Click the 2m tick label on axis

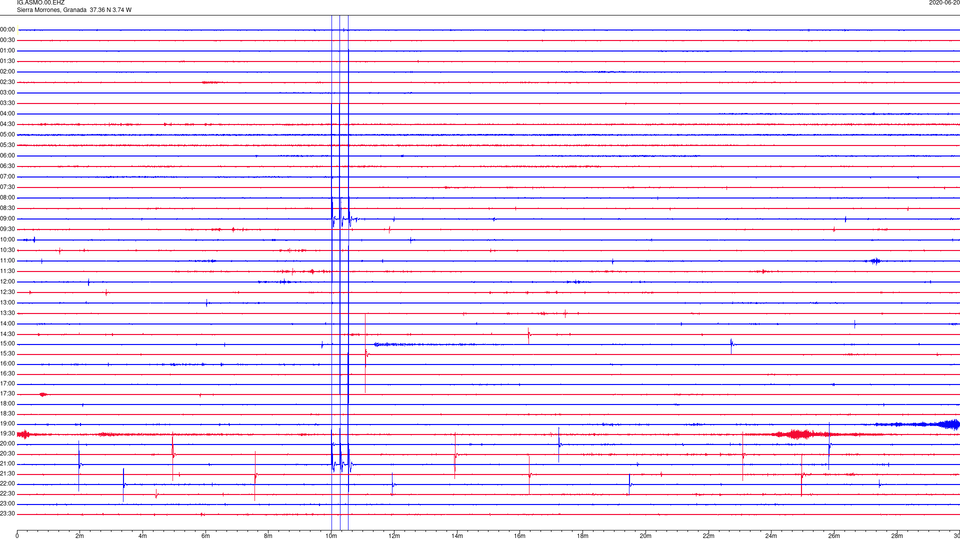point(80,536)
